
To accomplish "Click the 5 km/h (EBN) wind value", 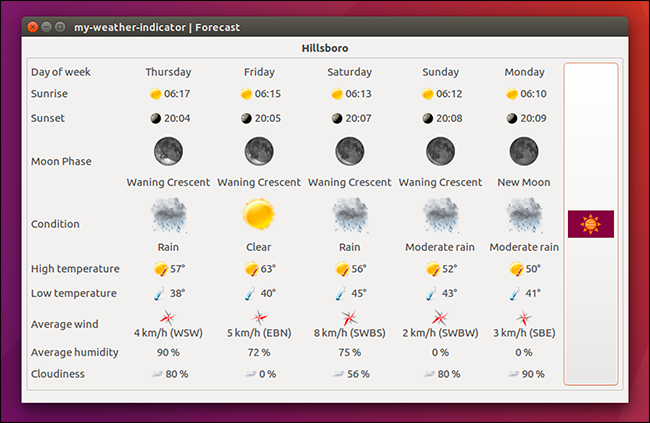I will point(259,333).
